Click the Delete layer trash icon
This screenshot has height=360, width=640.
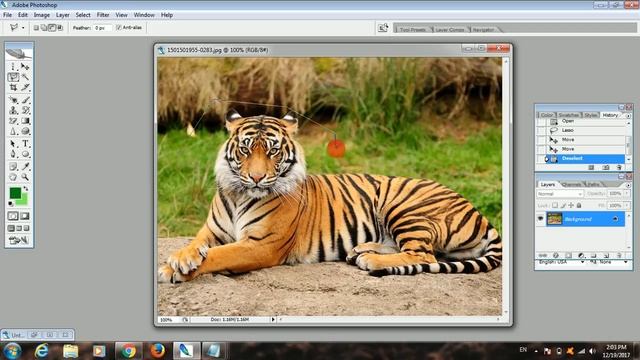point(619,256)
